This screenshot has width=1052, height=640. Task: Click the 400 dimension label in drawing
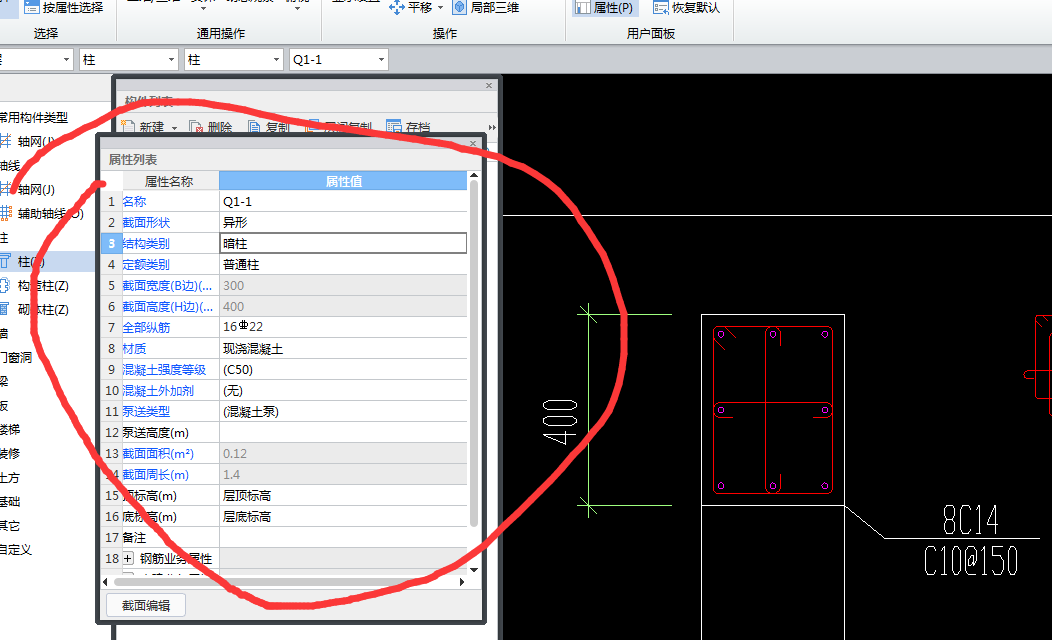(560, 421)
